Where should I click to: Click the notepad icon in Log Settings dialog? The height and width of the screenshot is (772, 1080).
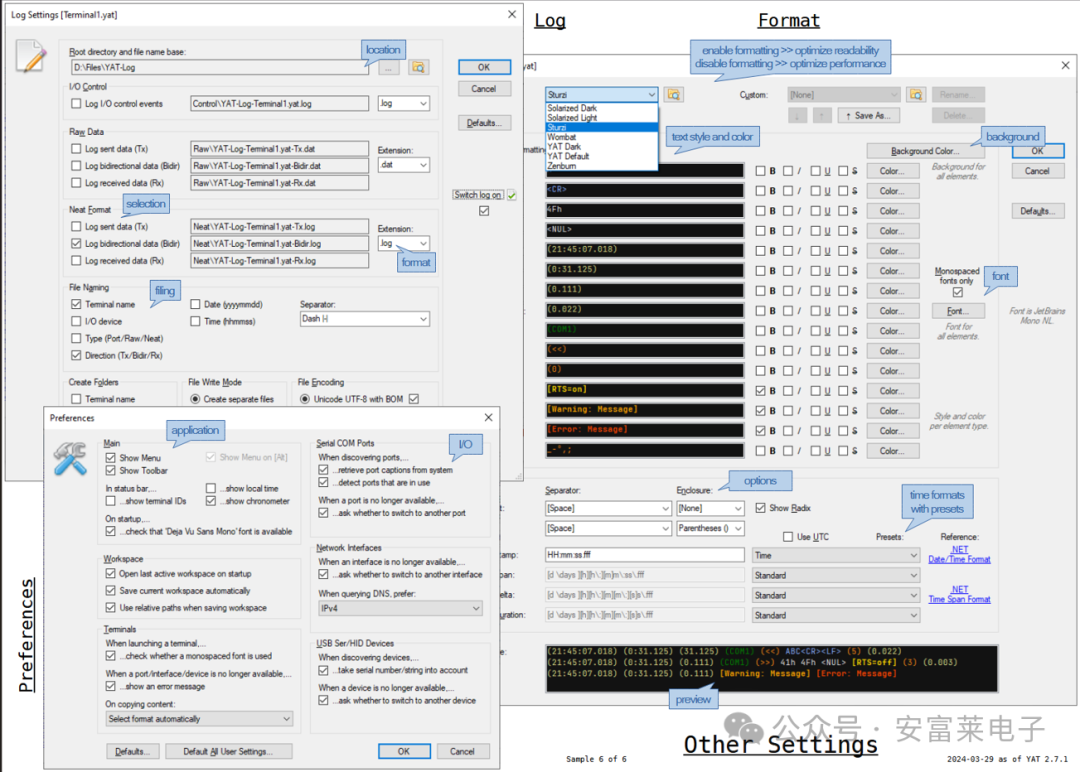(30, 57)
